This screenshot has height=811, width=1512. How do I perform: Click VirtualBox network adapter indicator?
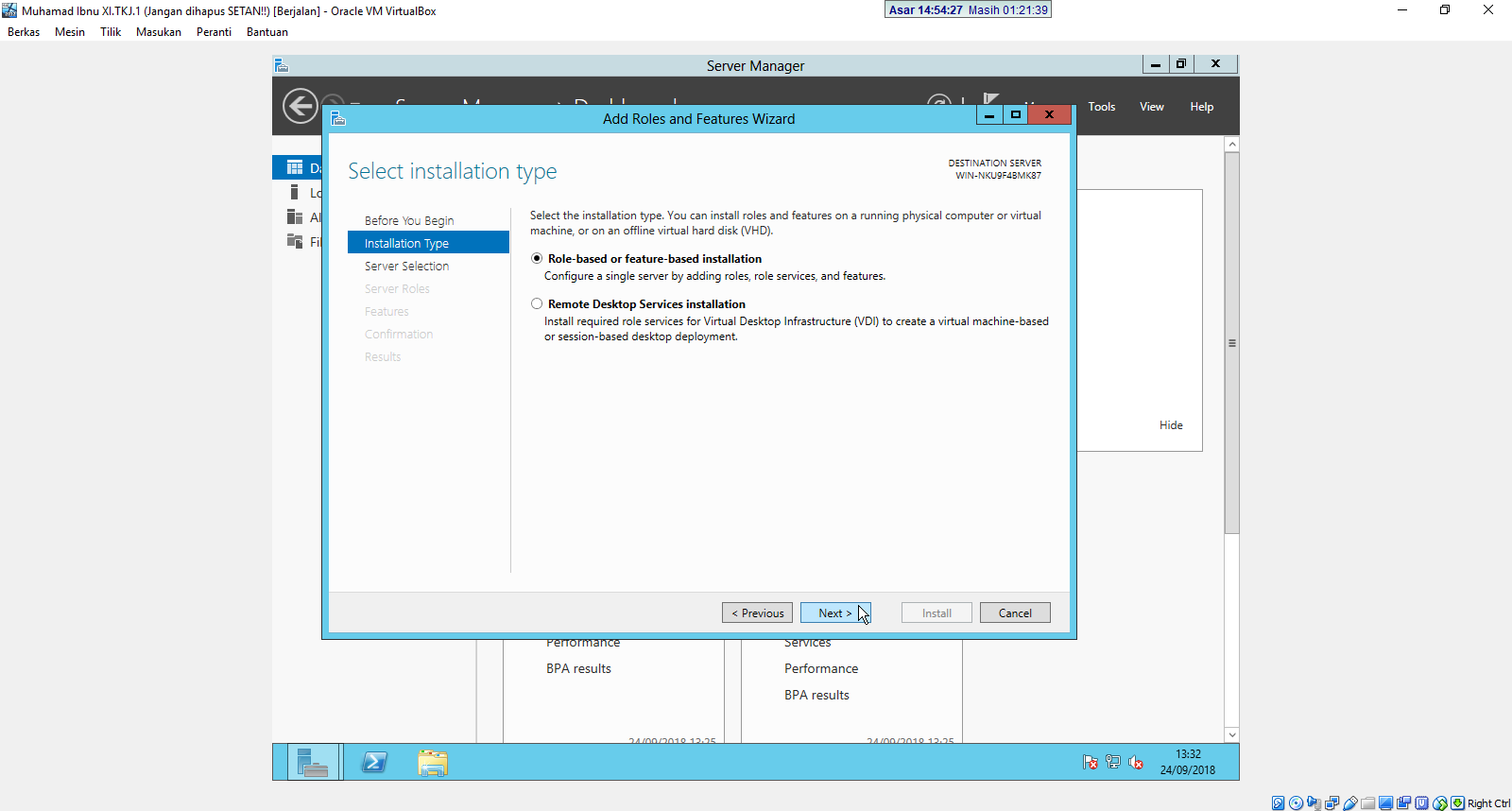1332,803
